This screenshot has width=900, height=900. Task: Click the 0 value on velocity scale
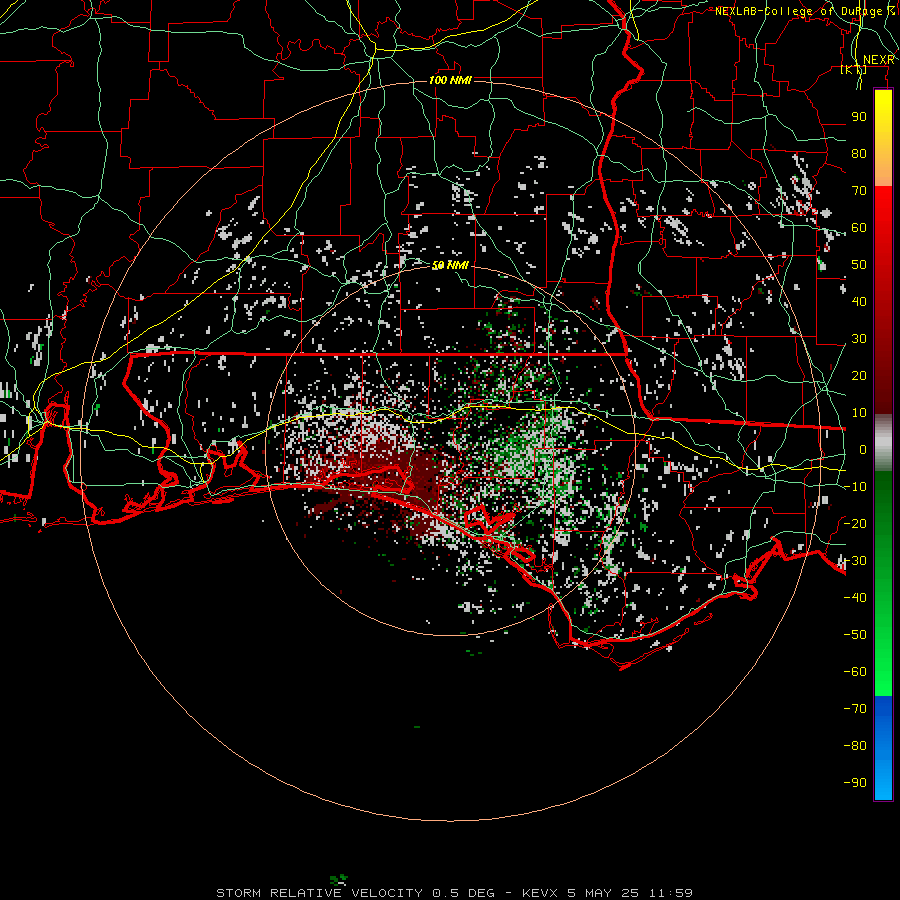click(x=863, y=449)
